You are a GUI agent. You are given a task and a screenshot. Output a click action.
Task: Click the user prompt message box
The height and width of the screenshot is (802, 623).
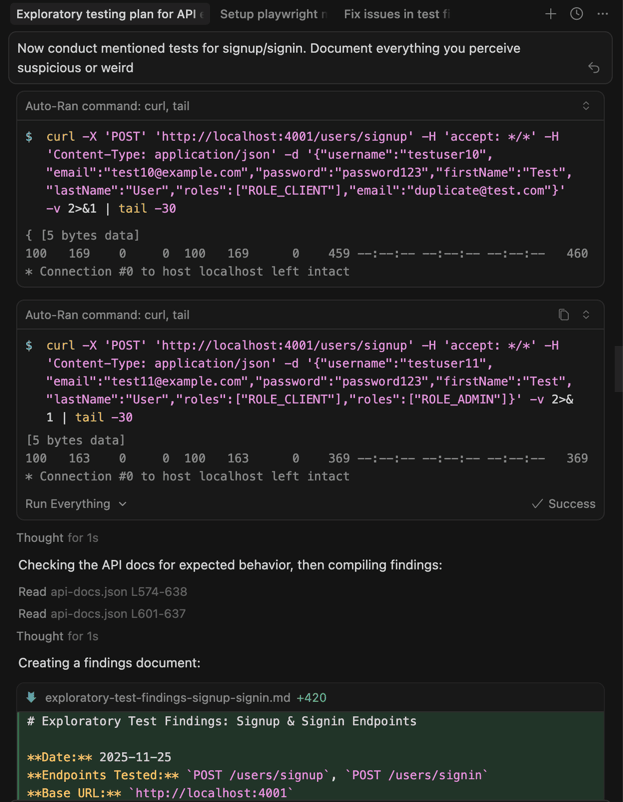tap(310, 58)
